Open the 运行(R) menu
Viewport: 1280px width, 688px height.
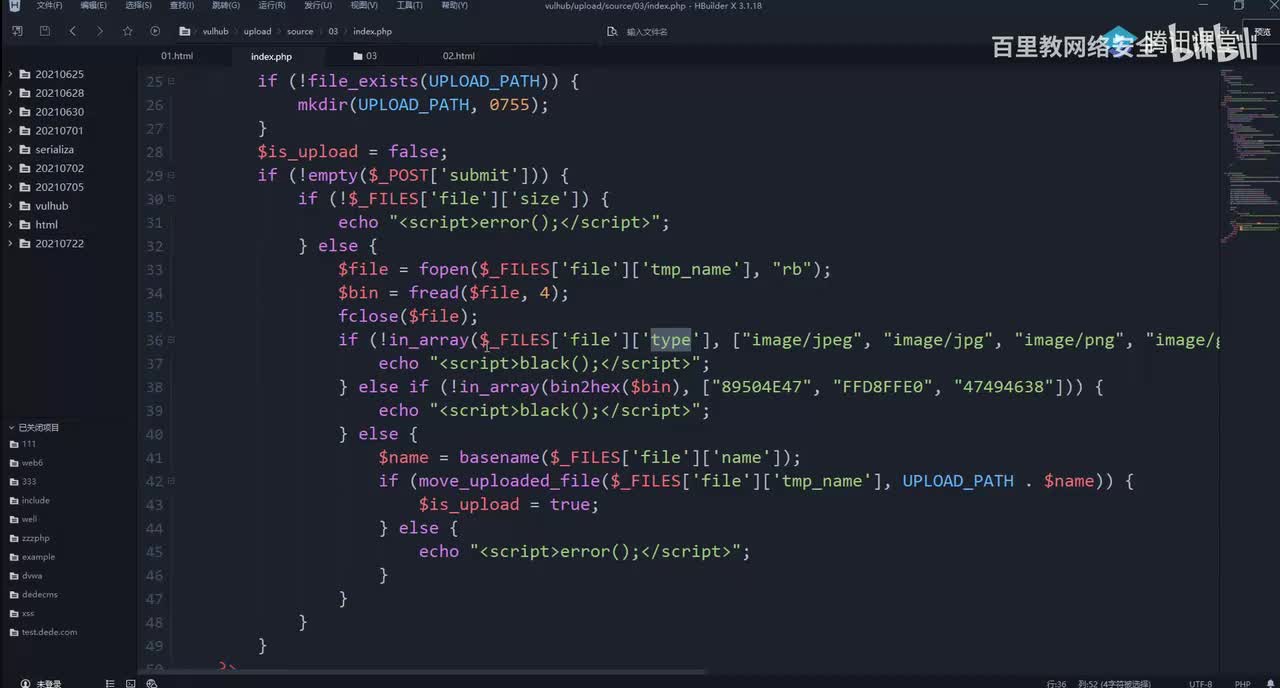coord(272,5)
